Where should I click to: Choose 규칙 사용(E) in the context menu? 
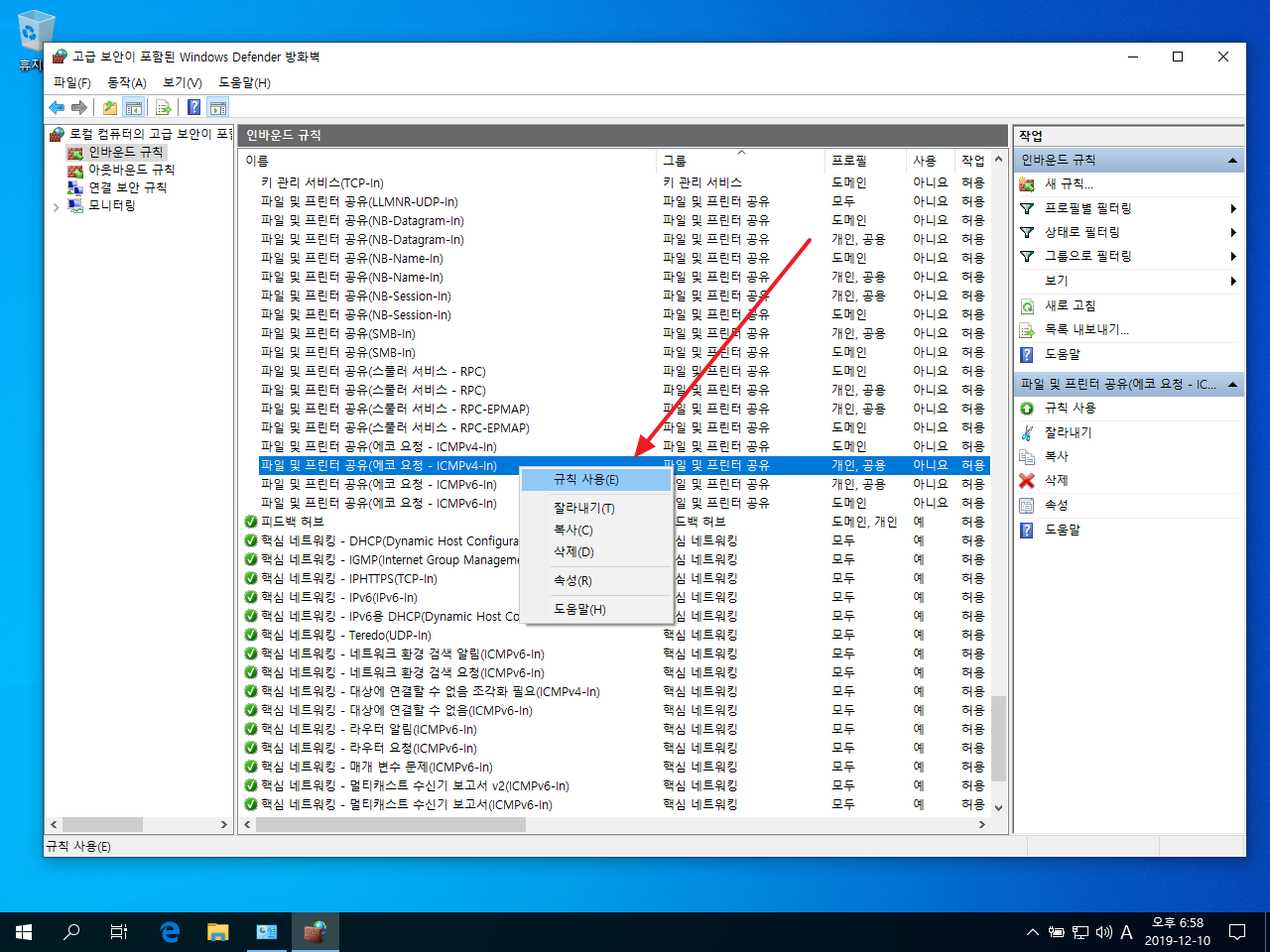(597, 480)
